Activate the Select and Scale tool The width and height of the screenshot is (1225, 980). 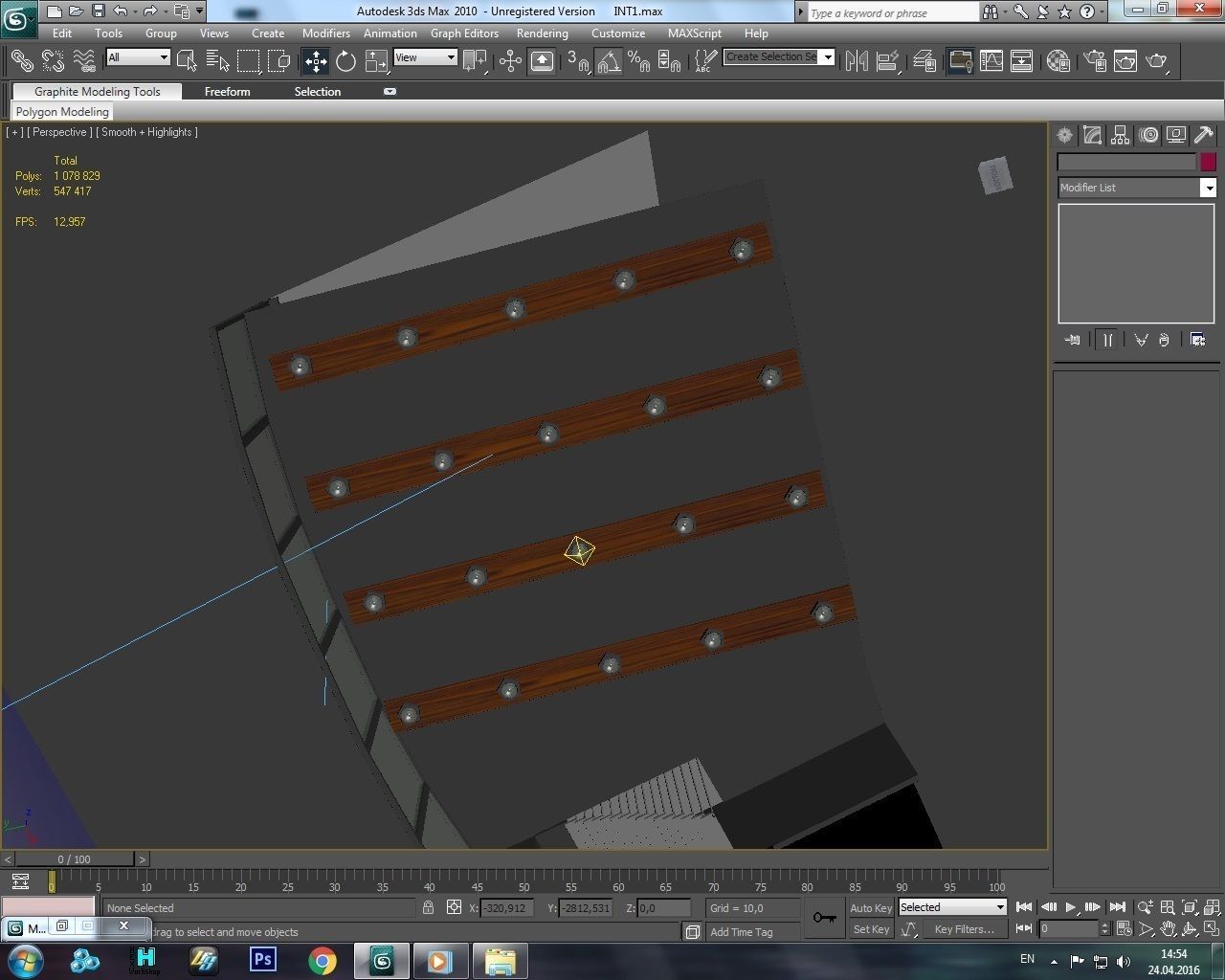(377, 61)
